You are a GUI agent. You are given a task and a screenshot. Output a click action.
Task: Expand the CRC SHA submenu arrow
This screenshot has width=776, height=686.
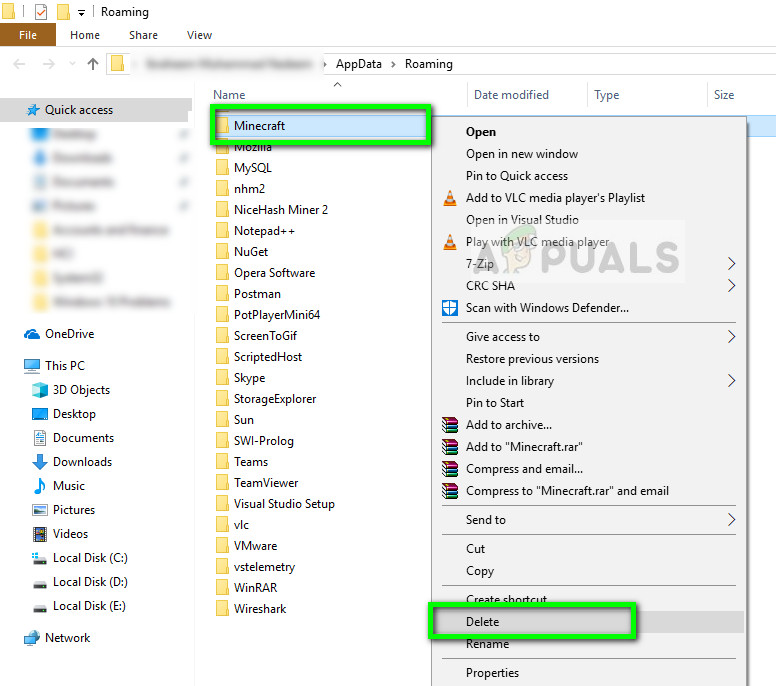pyautogui.click(x=731, y=286)
